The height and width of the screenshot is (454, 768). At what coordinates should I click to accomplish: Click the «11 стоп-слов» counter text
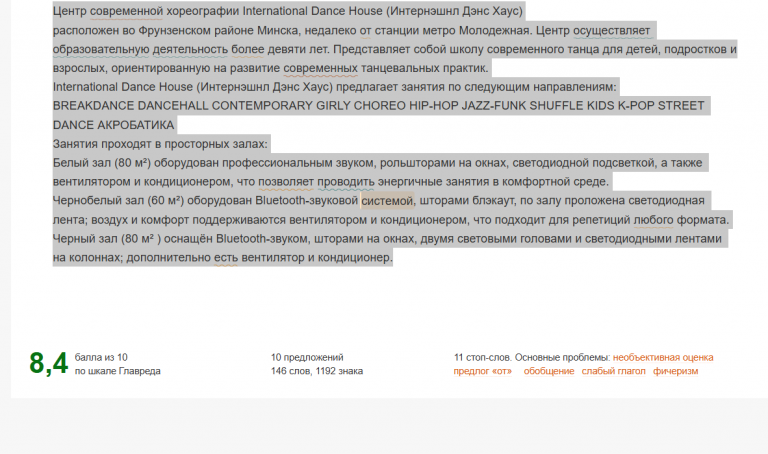click(482, 358)
